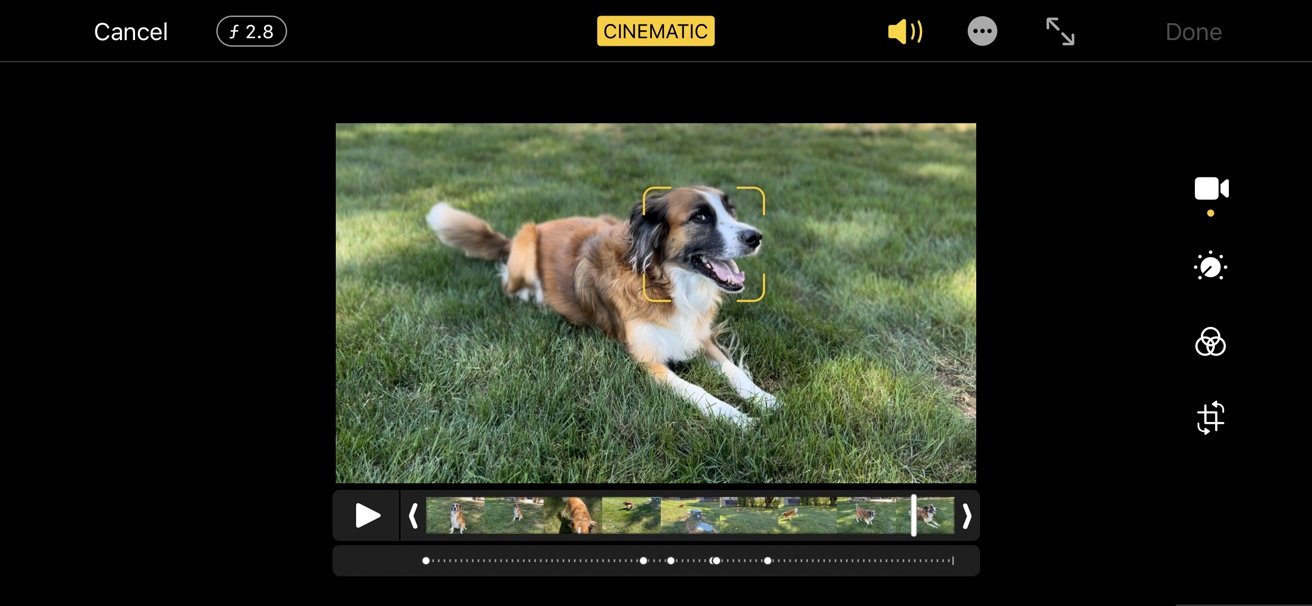The width and height of the screenshot is (1312, 606).
Task: Open the crop and rotate tool
Action: tap(1211, 417)
